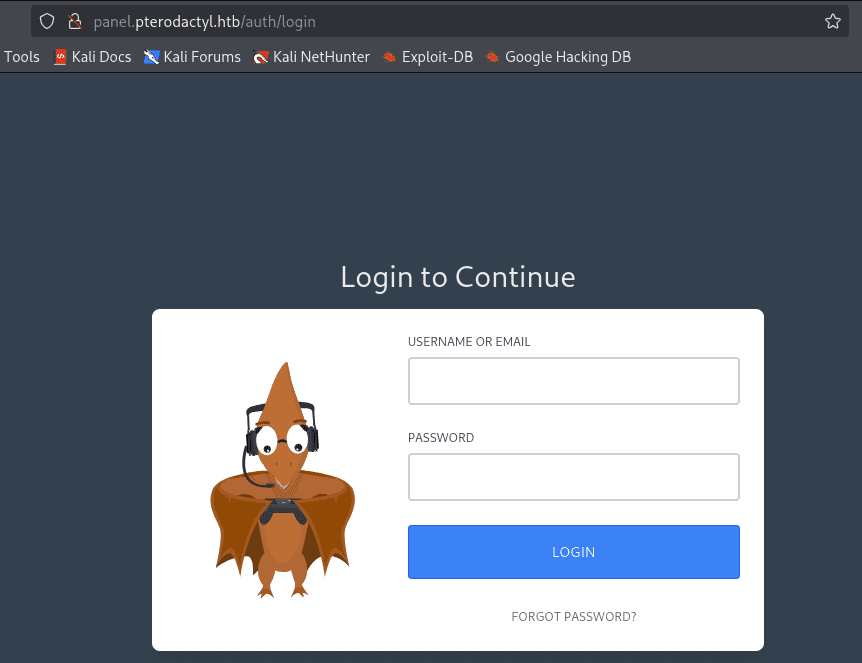The width and height of the screenshot is (862, 663).
Task: Focus the Username or Email field
Action: pyautogui.click(x=573, y=381)
